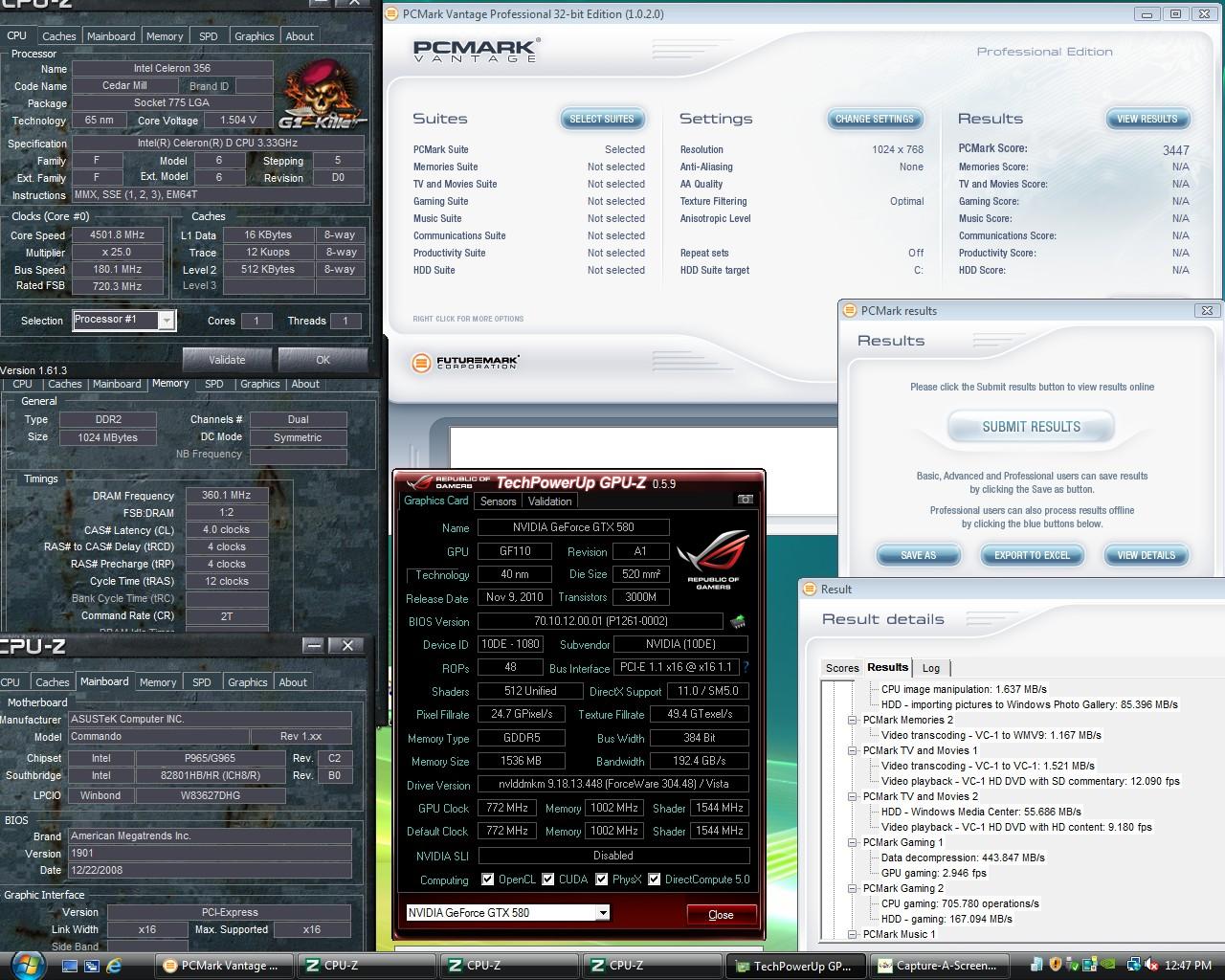Select 'CPU image manipulation: 1.637 MB/s' row
The height and width of the screenshot is (980, 1225).
tap(964, 689)
